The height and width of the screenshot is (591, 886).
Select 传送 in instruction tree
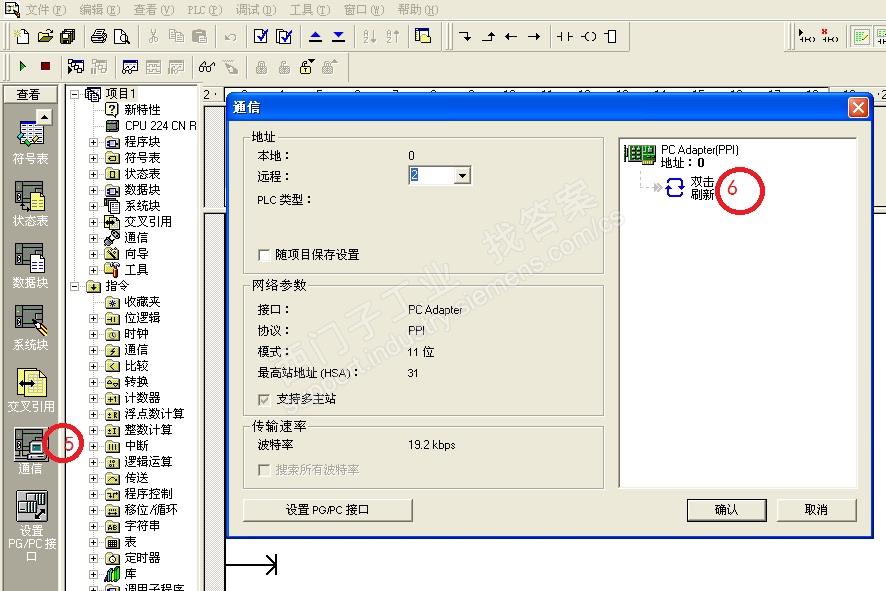136,478
